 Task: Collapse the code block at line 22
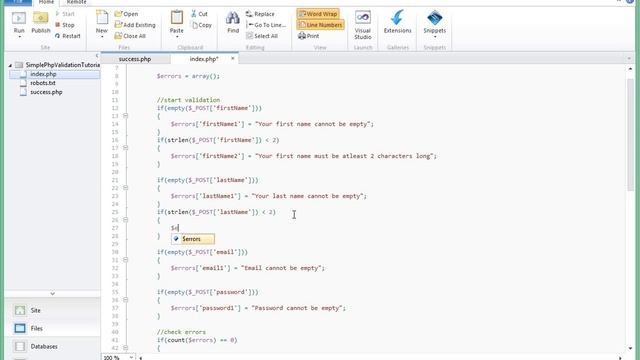coord(126,188)
